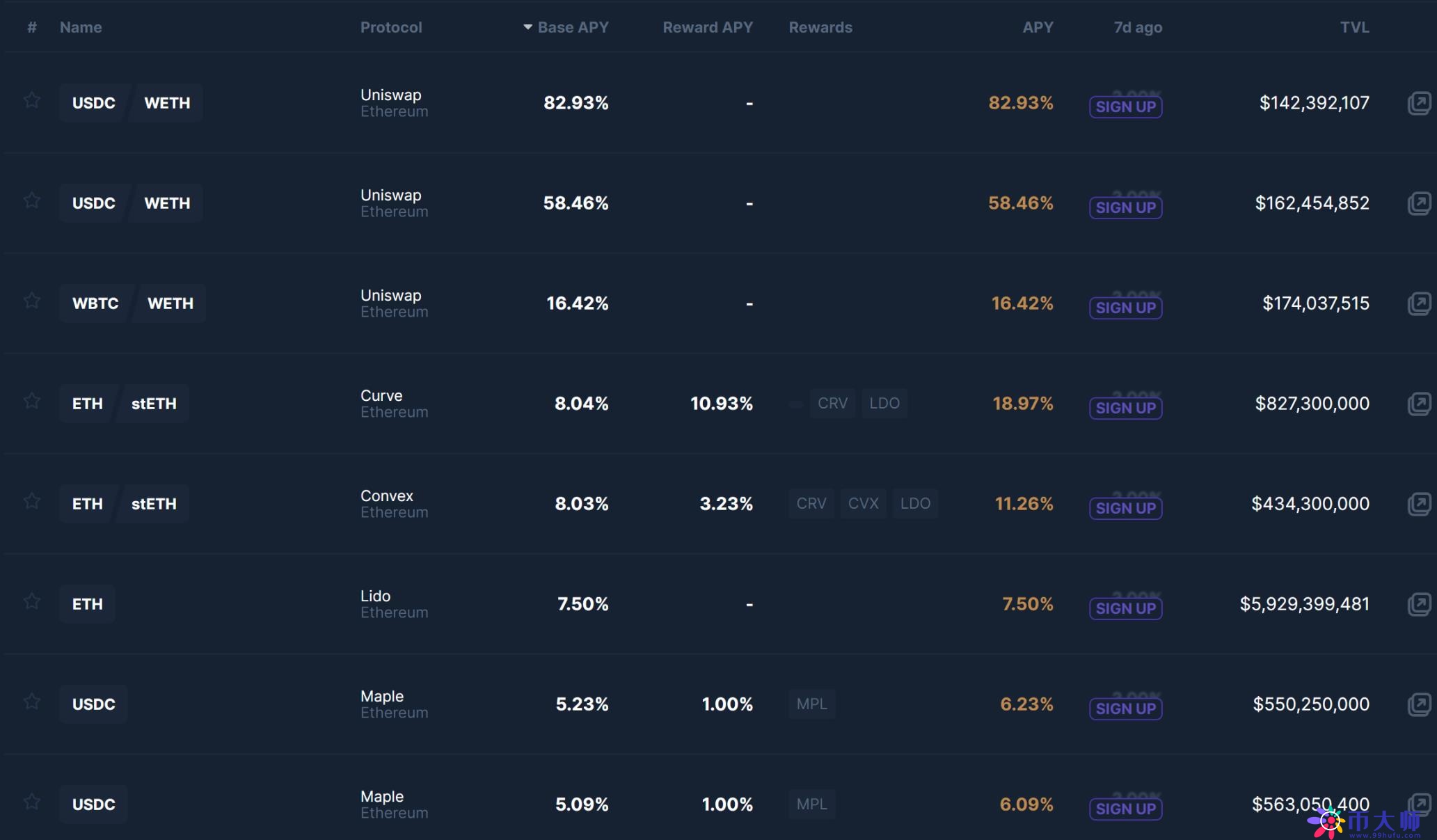
Task: Favorite the Lido ETH pool
Action: tap(32, 602)
